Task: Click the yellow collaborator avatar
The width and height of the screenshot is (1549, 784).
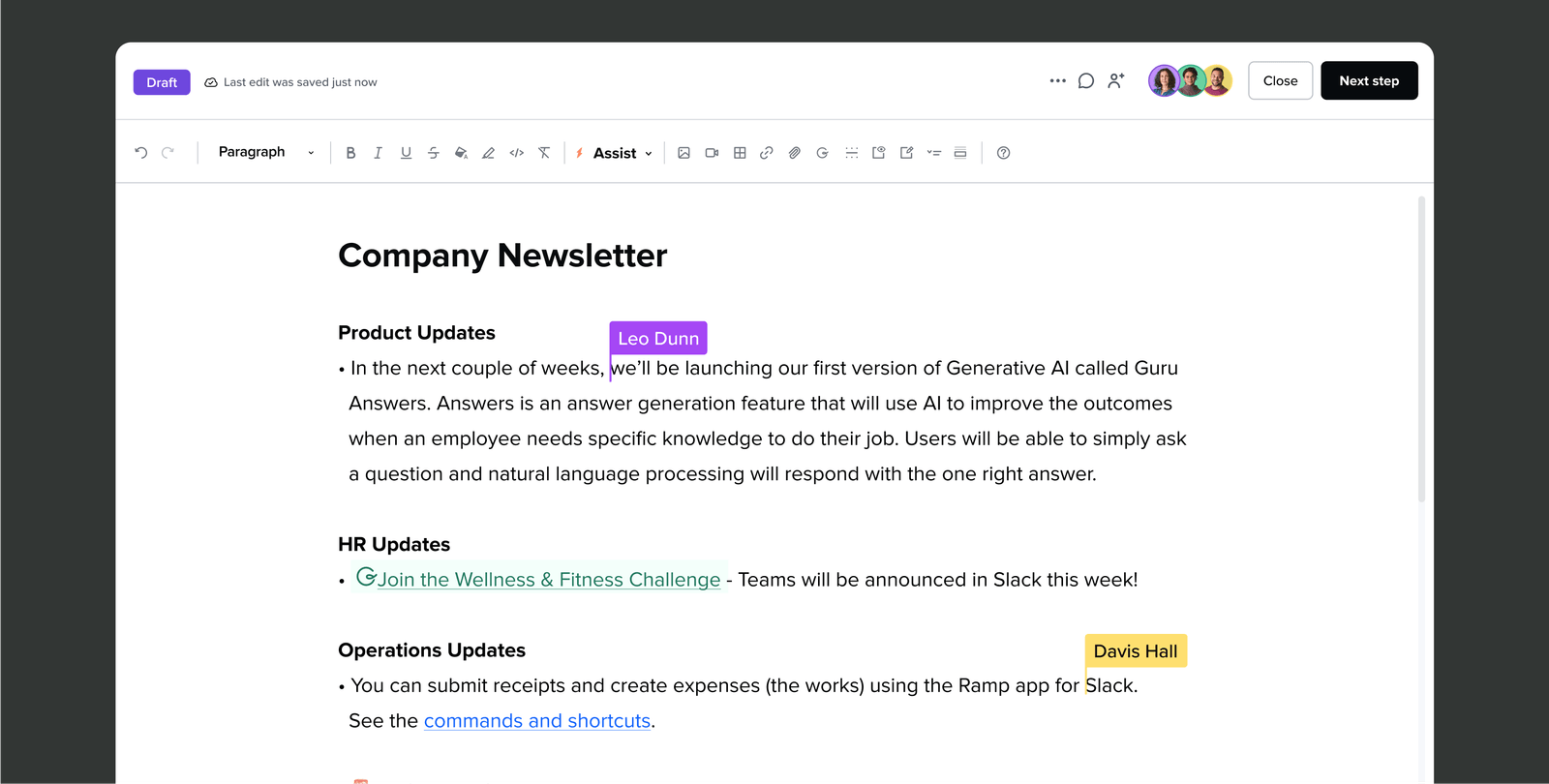Action: pyautogui.click(x=1218, y=81)
